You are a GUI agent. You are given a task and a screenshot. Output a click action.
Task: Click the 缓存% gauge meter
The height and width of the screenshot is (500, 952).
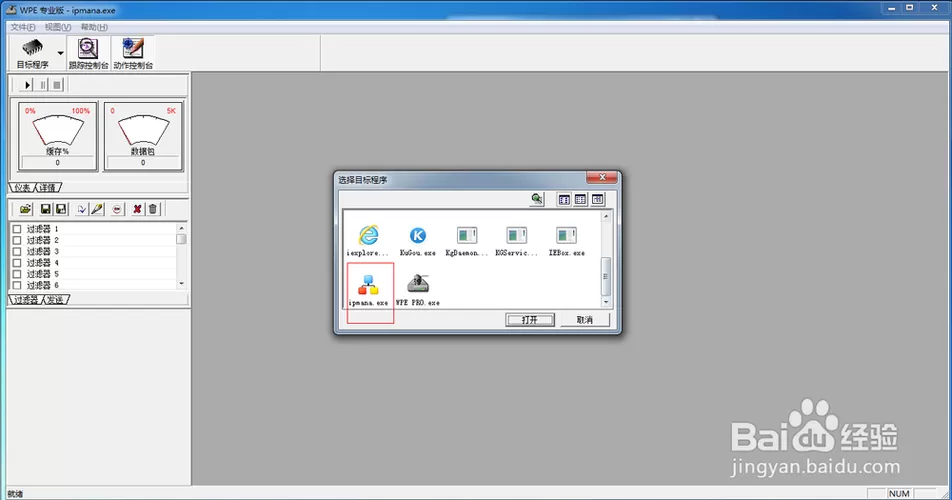(x=58, y=137)
